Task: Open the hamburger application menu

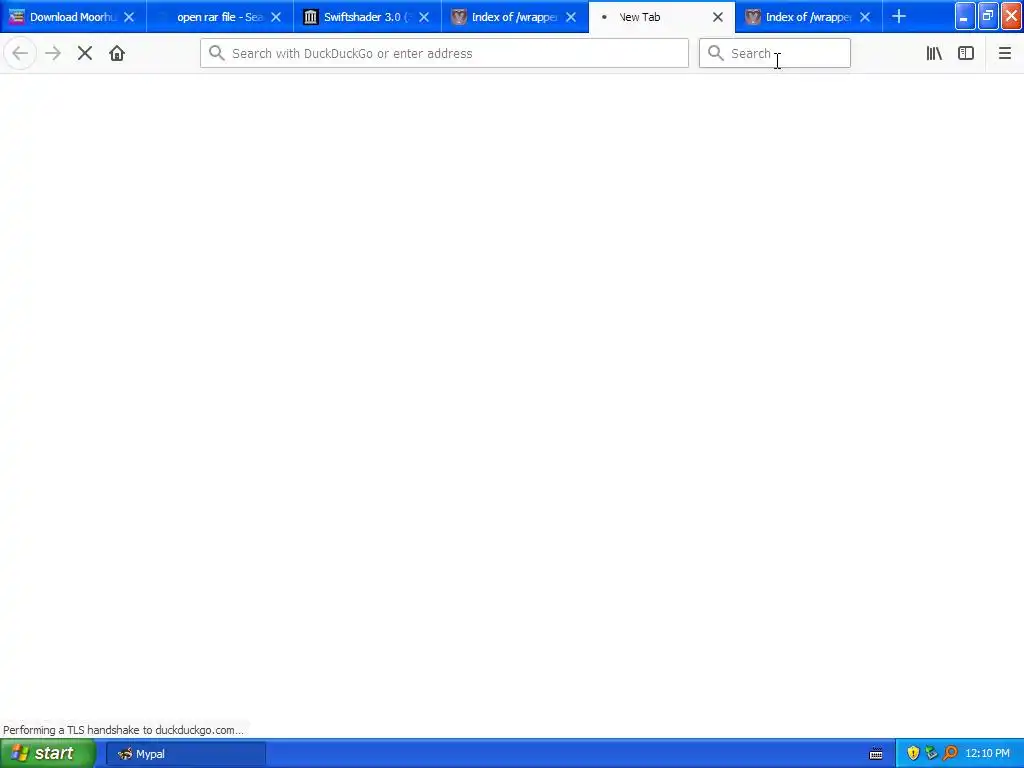Action: click(1004, 53)
